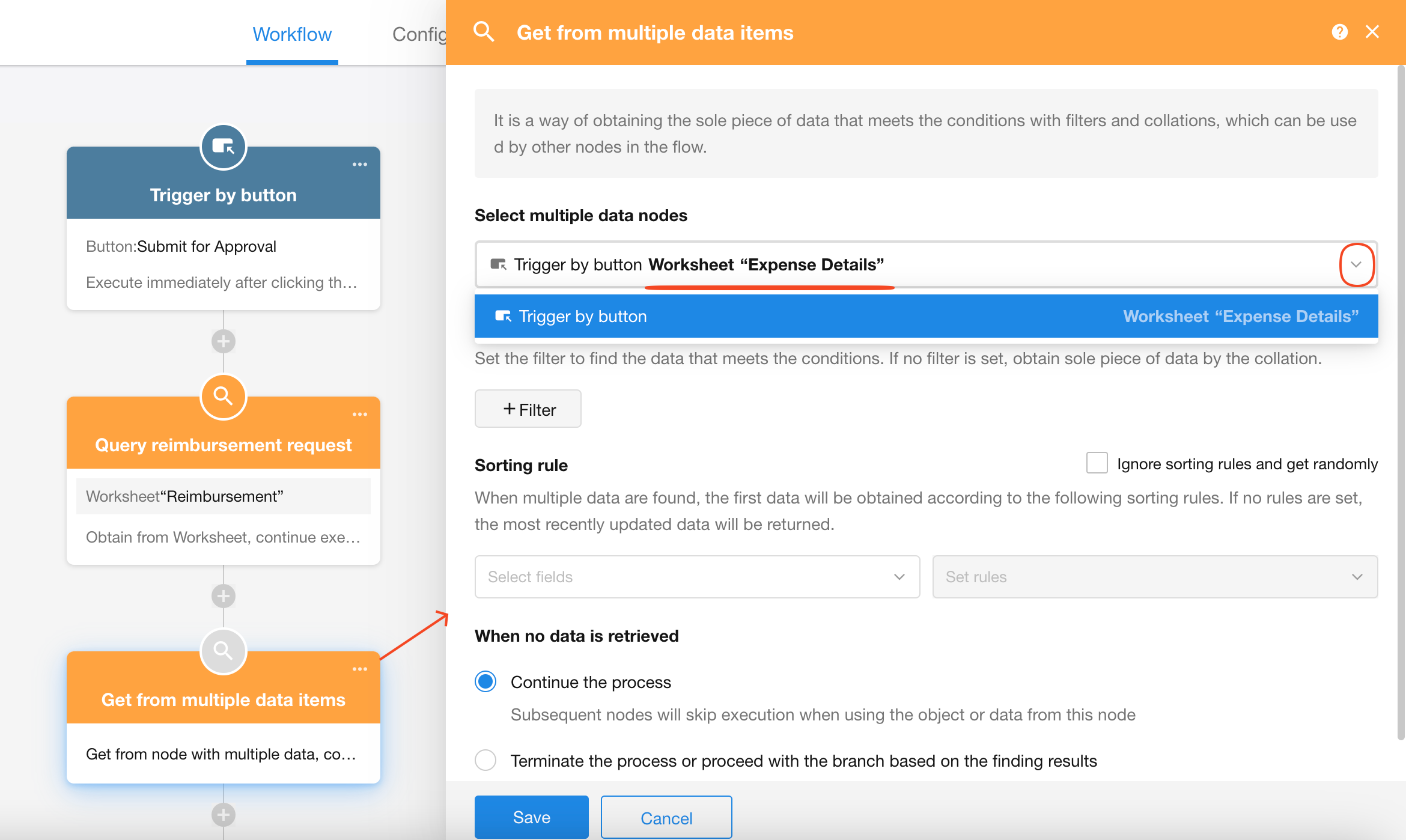
Task: Click the Query reimbursement request search icon
Action: pos(223,396)
